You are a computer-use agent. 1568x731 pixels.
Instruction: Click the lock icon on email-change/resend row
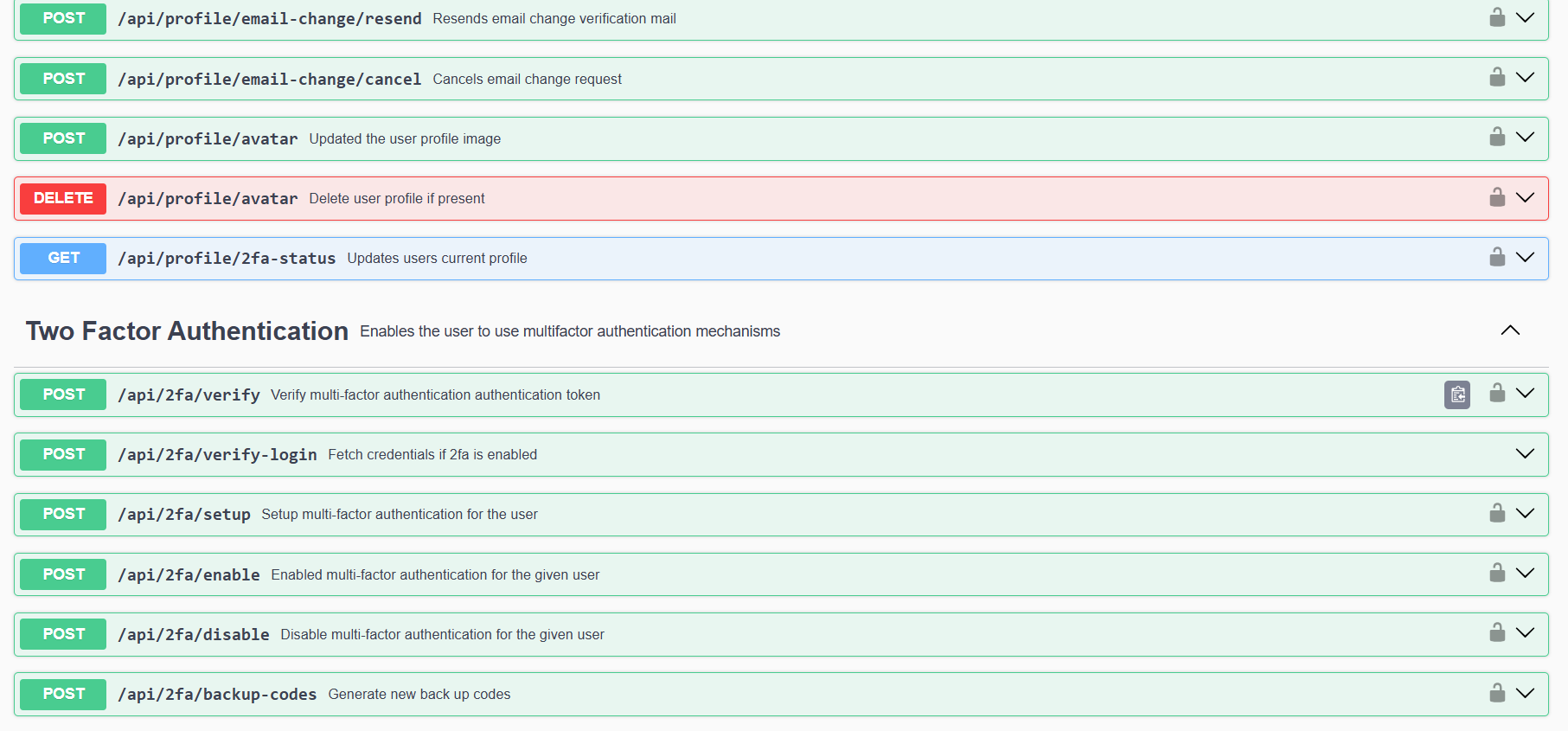(x=1497, y=17)
